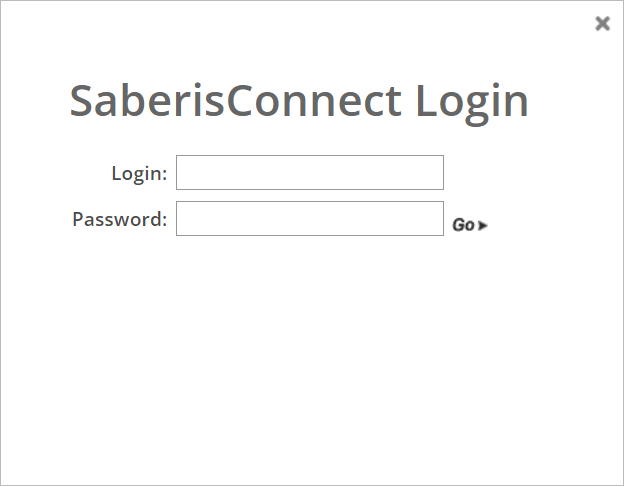Click the arrow icon beside Go
The height and width of the screenshot is (486, 624).
[483, 226]
